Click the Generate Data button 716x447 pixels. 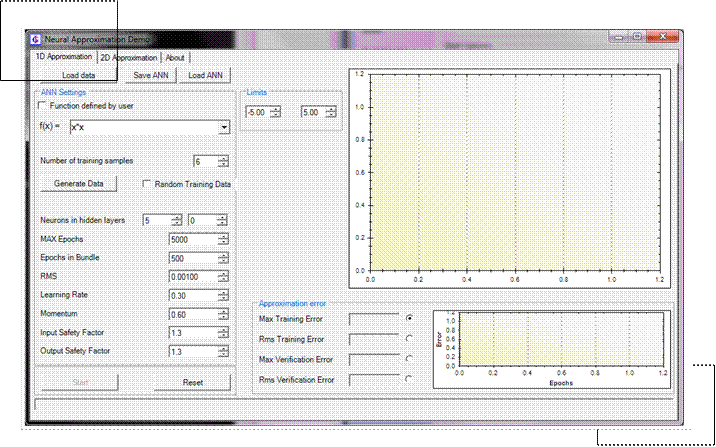[x=78, y=184]
